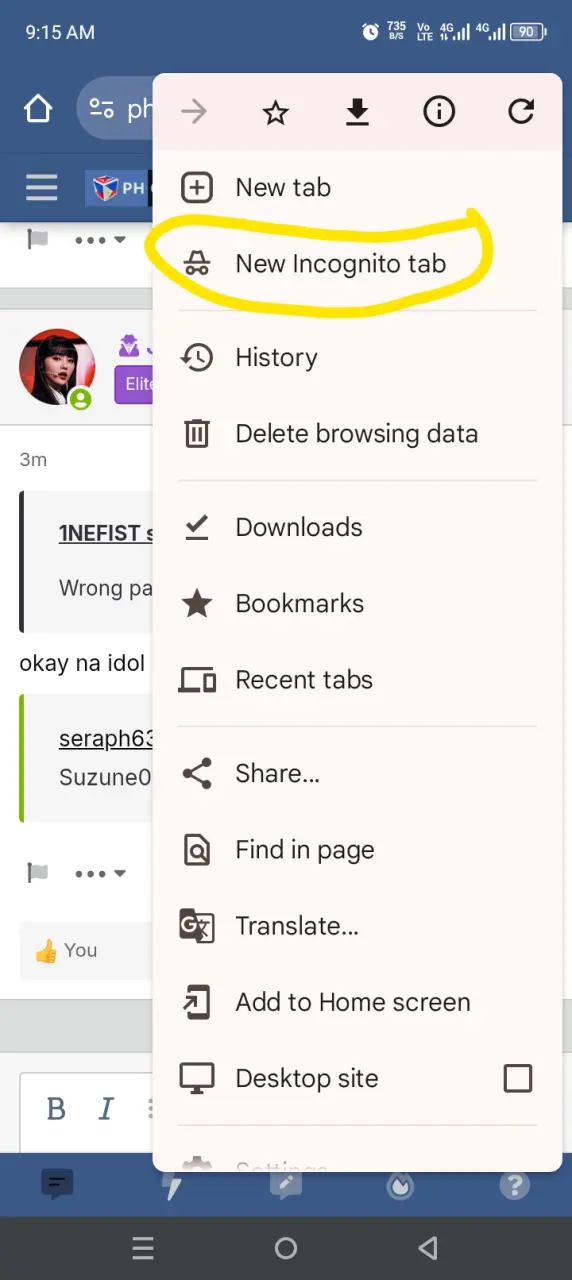Image resolution: width=572 pixels, height=1280 pixels.
Task: Tap the bold B editor icon
Action: coord(57,1109)
